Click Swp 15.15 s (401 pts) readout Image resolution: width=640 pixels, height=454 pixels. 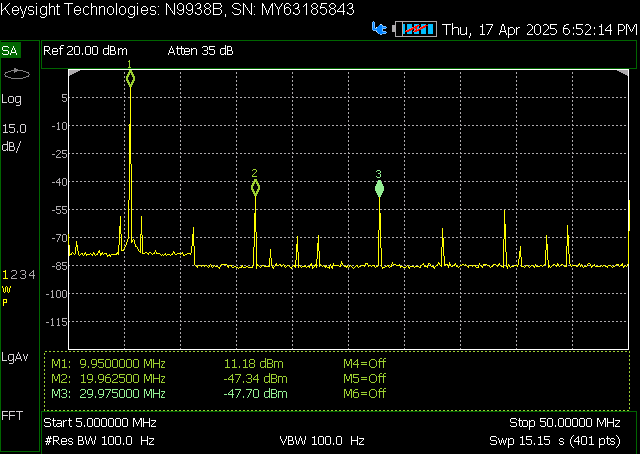(x=555, y=441)
